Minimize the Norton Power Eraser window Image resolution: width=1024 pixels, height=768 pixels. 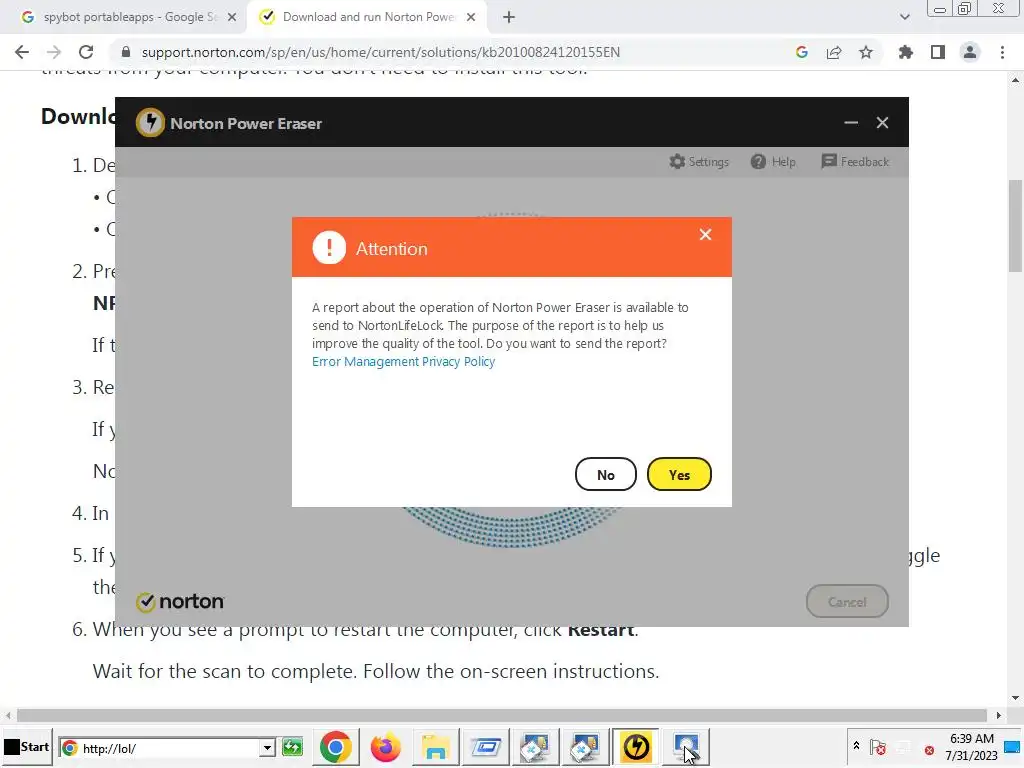(x=850, y=123)
